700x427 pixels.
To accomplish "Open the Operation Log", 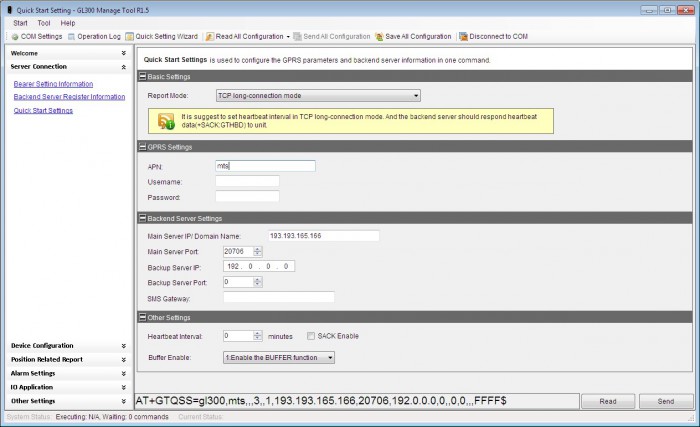I will [94, 36].
